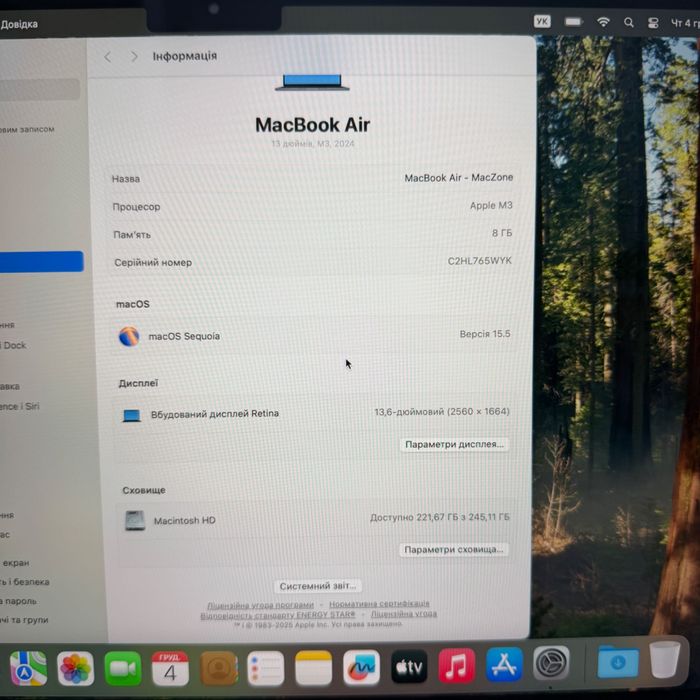The image size is (700, 700).
Task: Click System Settings gear in Dock
Action: click(551, 663)
